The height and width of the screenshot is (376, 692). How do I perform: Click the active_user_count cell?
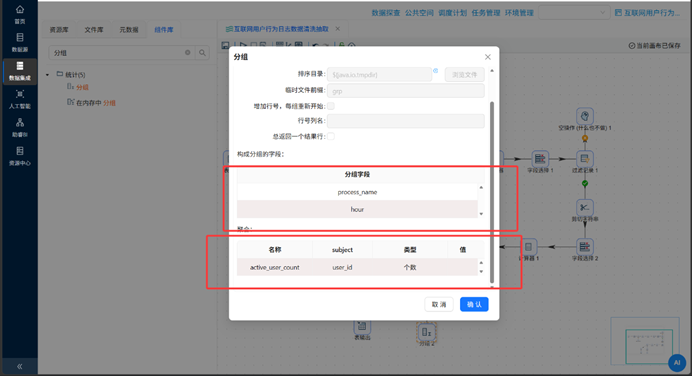tap(275, 267)
